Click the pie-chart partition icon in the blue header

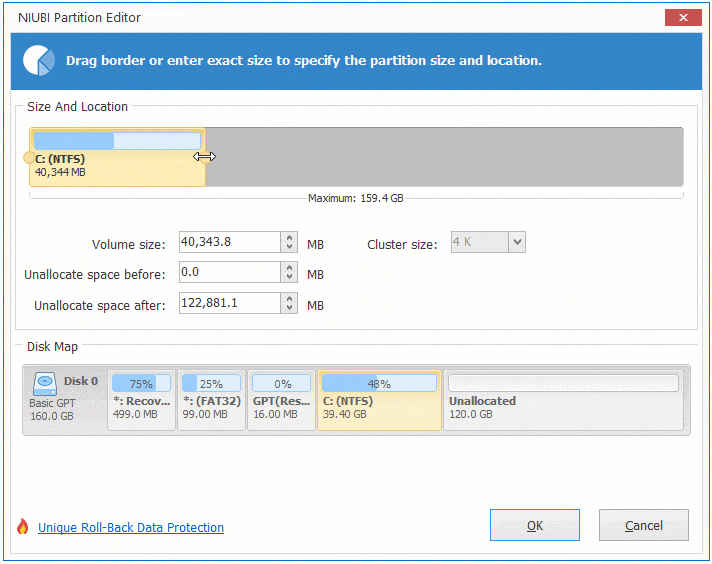(x=39, y=60)
